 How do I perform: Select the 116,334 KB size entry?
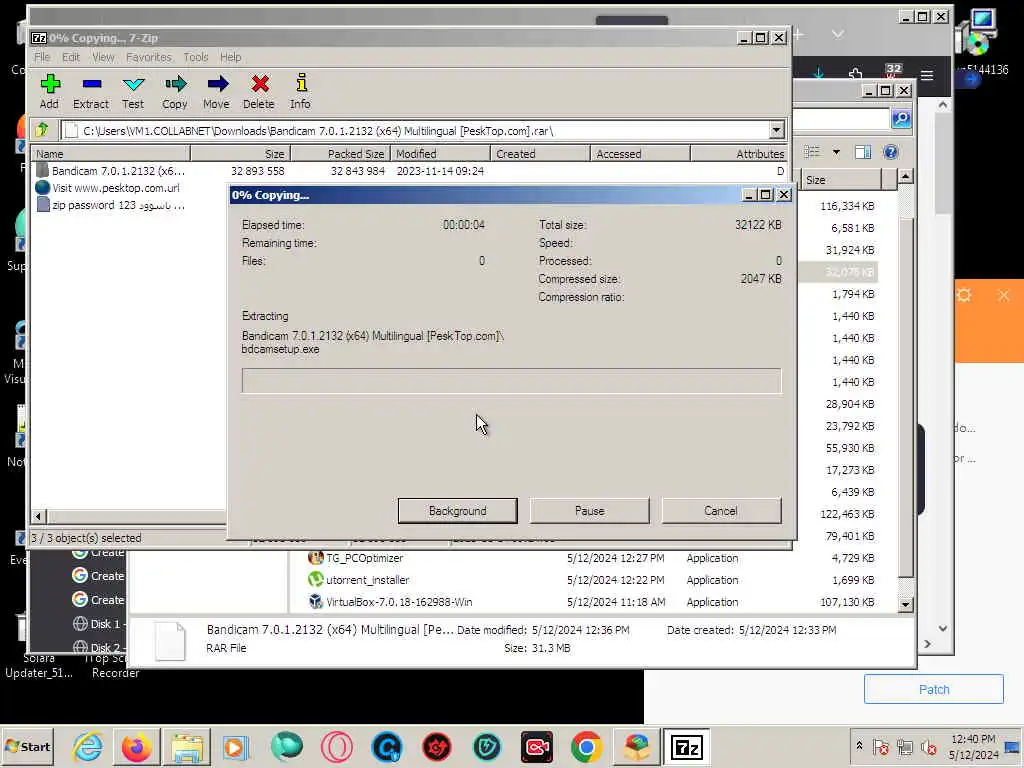847,206
